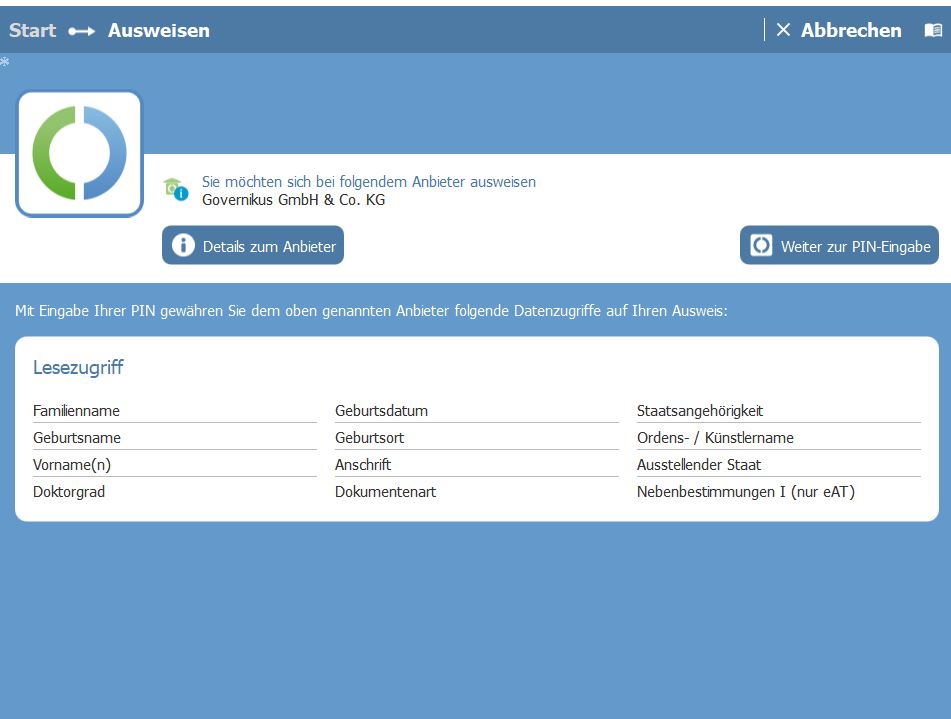The image size is (951, 719).
Task: Click the AusweisApp green-blue circle logo
Action: point(79,153)
